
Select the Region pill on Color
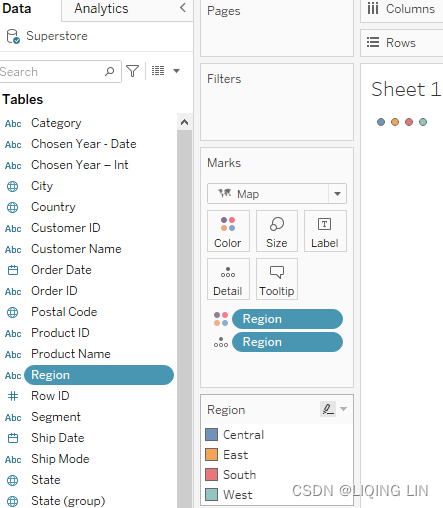click(287, 319)
